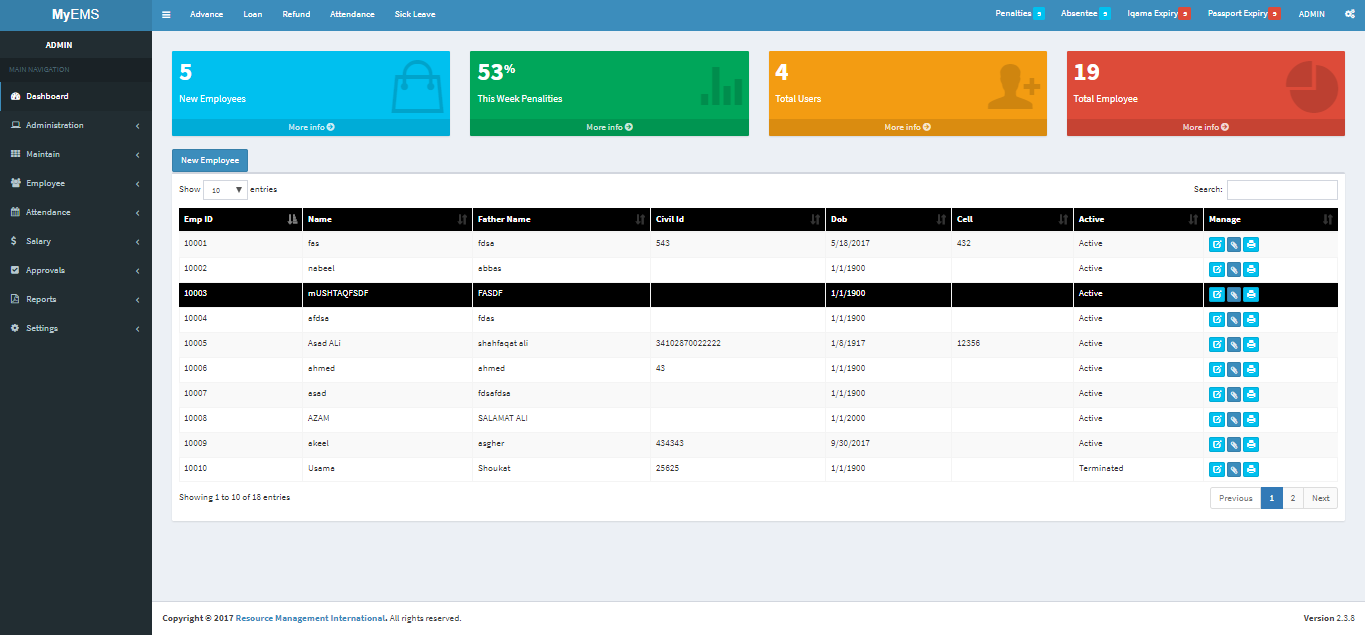Click edit icon for employee 10001
Screen dimensions: 1365x635
[x=1216, y=244]
